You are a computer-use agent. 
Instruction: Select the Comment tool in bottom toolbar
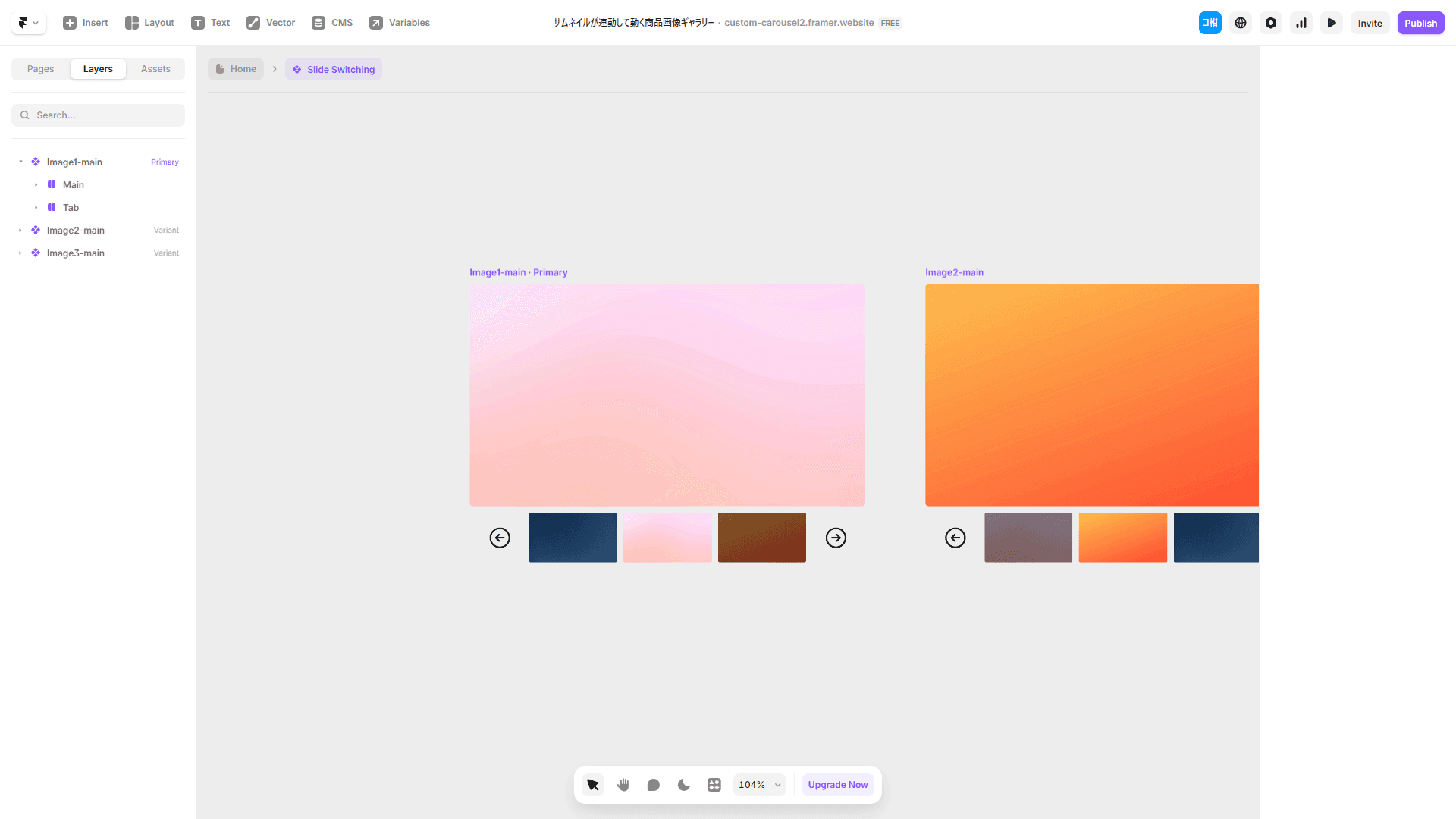[654, 785]
